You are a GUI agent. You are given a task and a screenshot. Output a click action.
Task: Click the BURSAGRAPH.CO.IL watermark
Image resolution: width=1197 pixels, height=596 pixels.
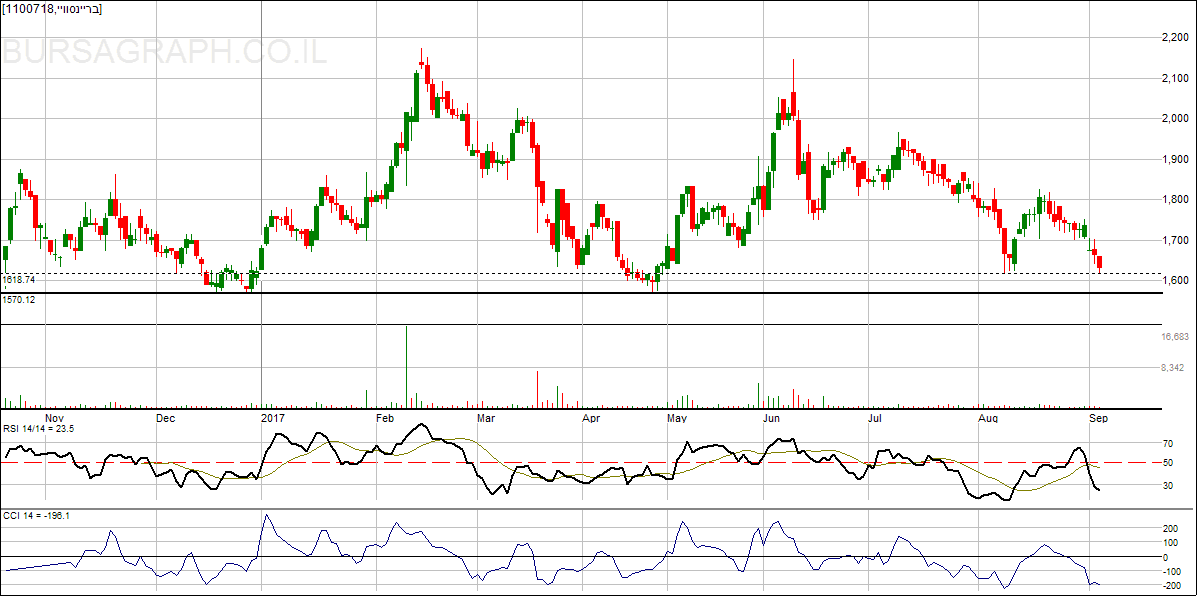click(x=165, y=52)
